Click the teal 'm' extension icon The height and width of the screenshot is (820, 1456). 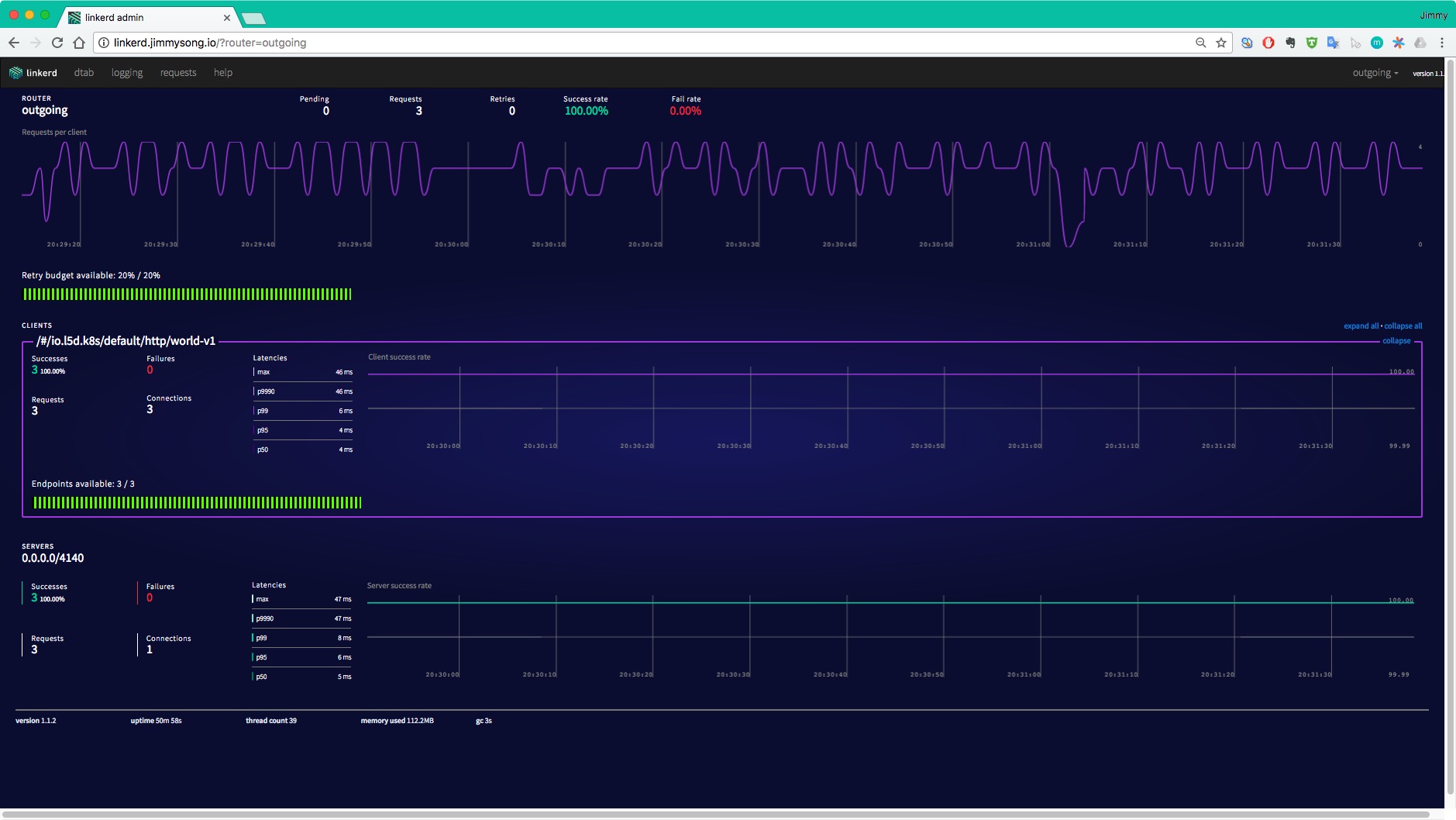coord(1376,43)
